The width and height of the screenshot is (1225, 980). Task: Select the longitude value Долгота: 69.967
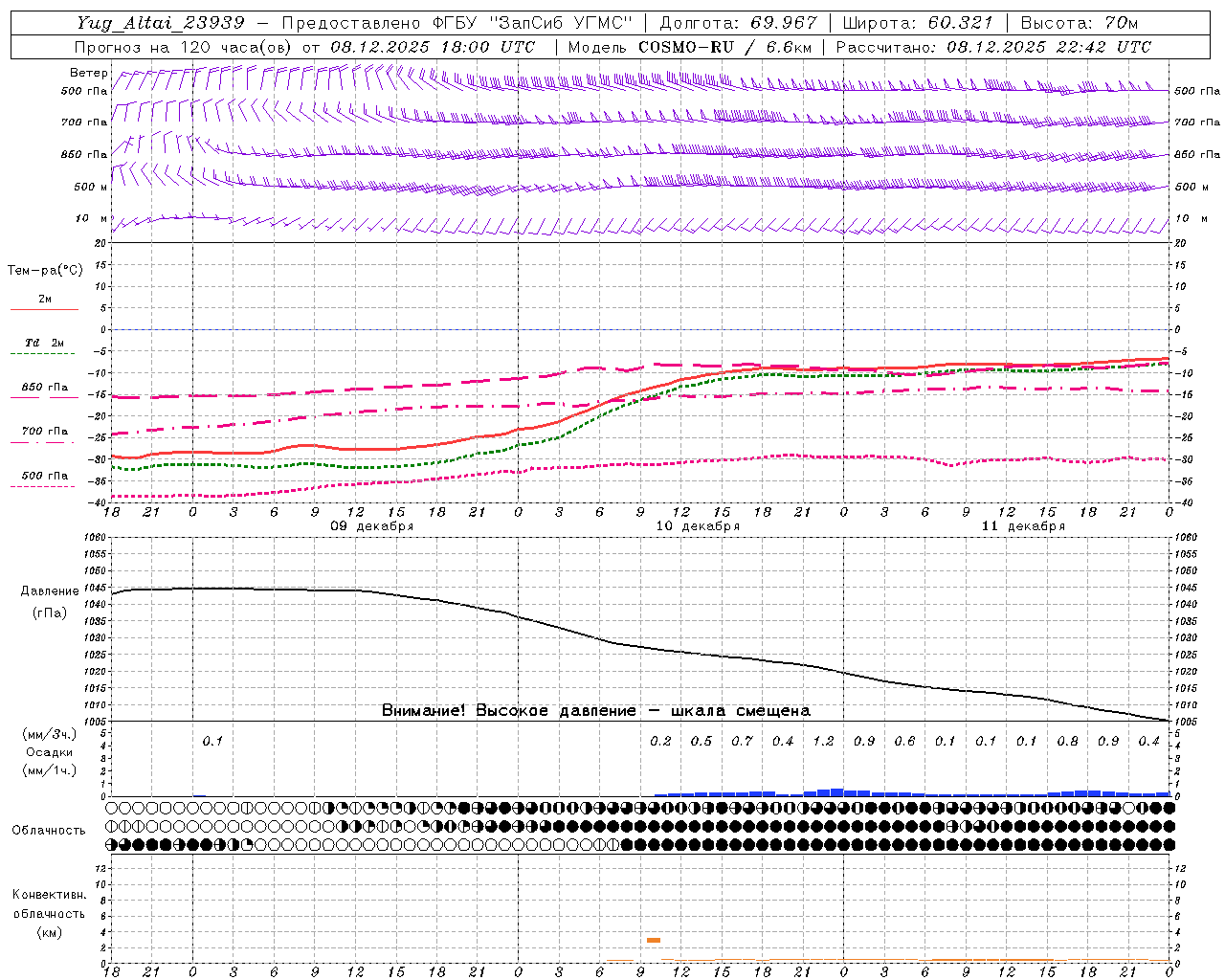click(x=738, y=23)
